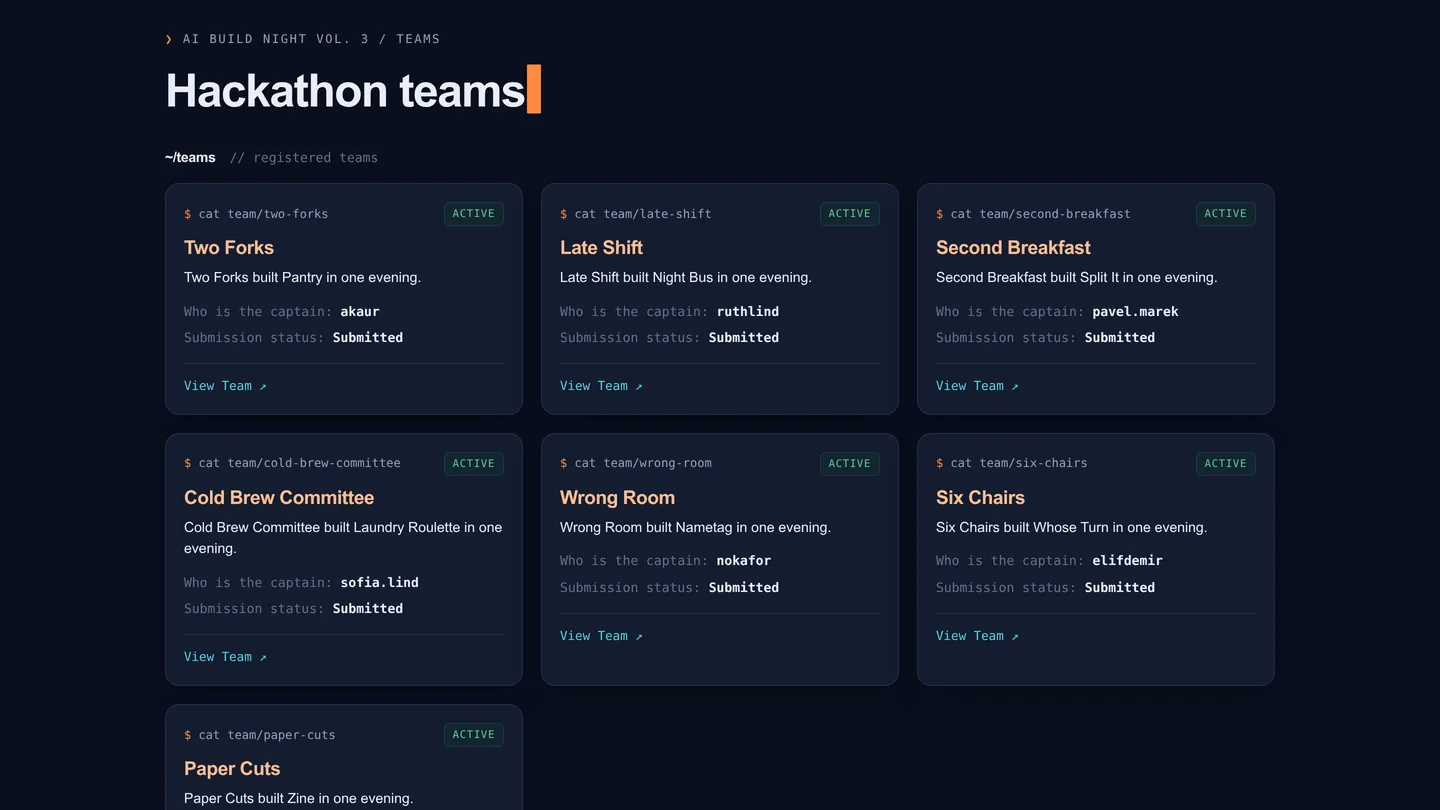Screen dimensions: 1440x810
Task: Click 'Two Forks built Pantry' description
Action: [x=302, y=277]
